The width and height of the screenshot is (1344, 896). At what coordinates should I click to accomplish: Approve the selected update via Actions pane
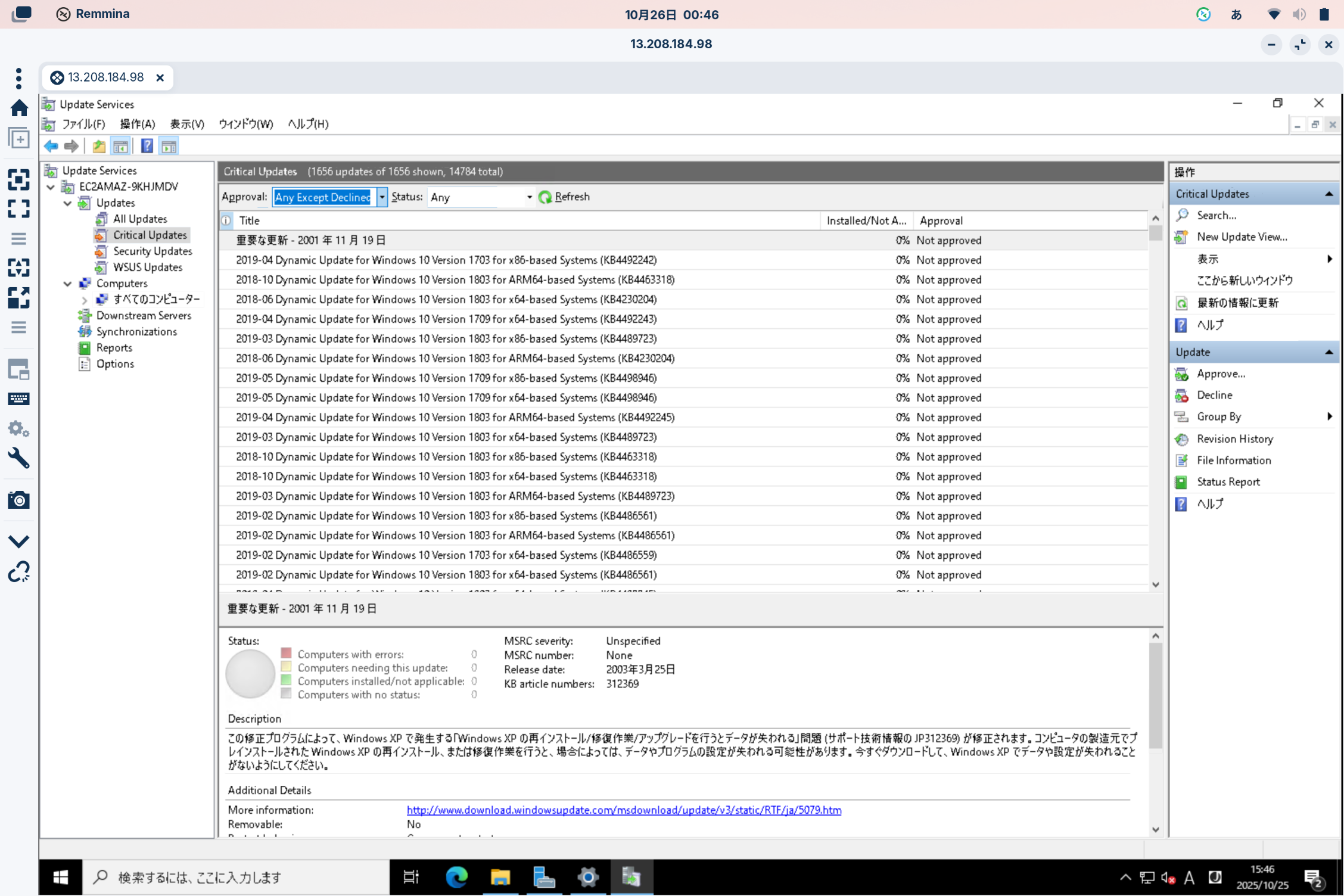(1221, 374)
